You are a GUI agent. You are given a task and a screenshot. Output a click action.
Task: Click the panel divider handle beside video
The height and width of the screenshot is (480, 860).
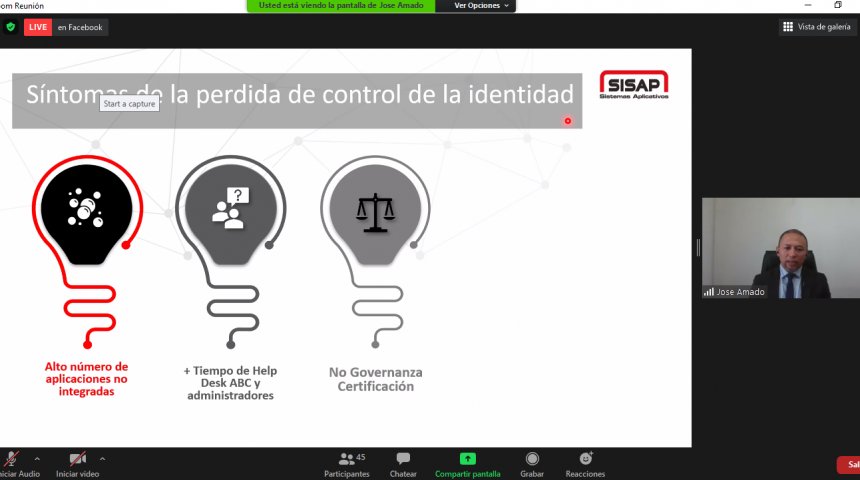pyautogui.click(x=698, y=248)
